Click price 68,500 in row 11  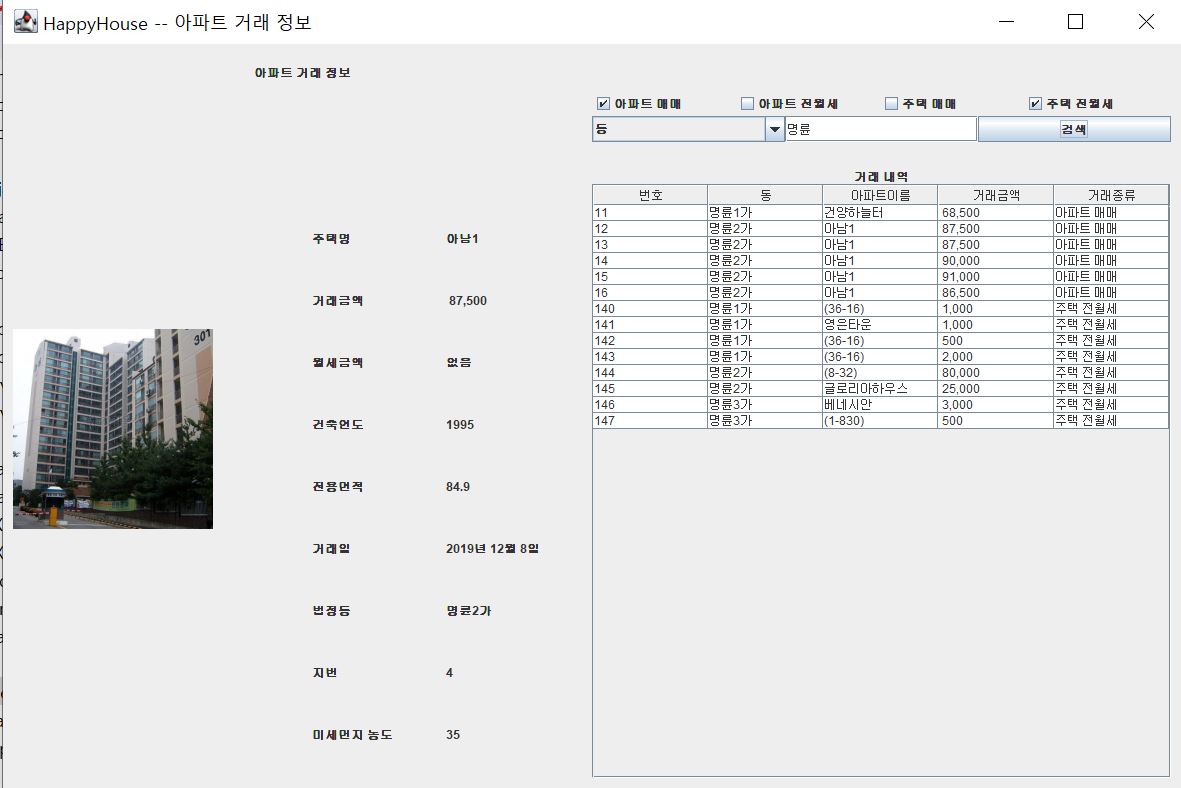pos(960,212)
